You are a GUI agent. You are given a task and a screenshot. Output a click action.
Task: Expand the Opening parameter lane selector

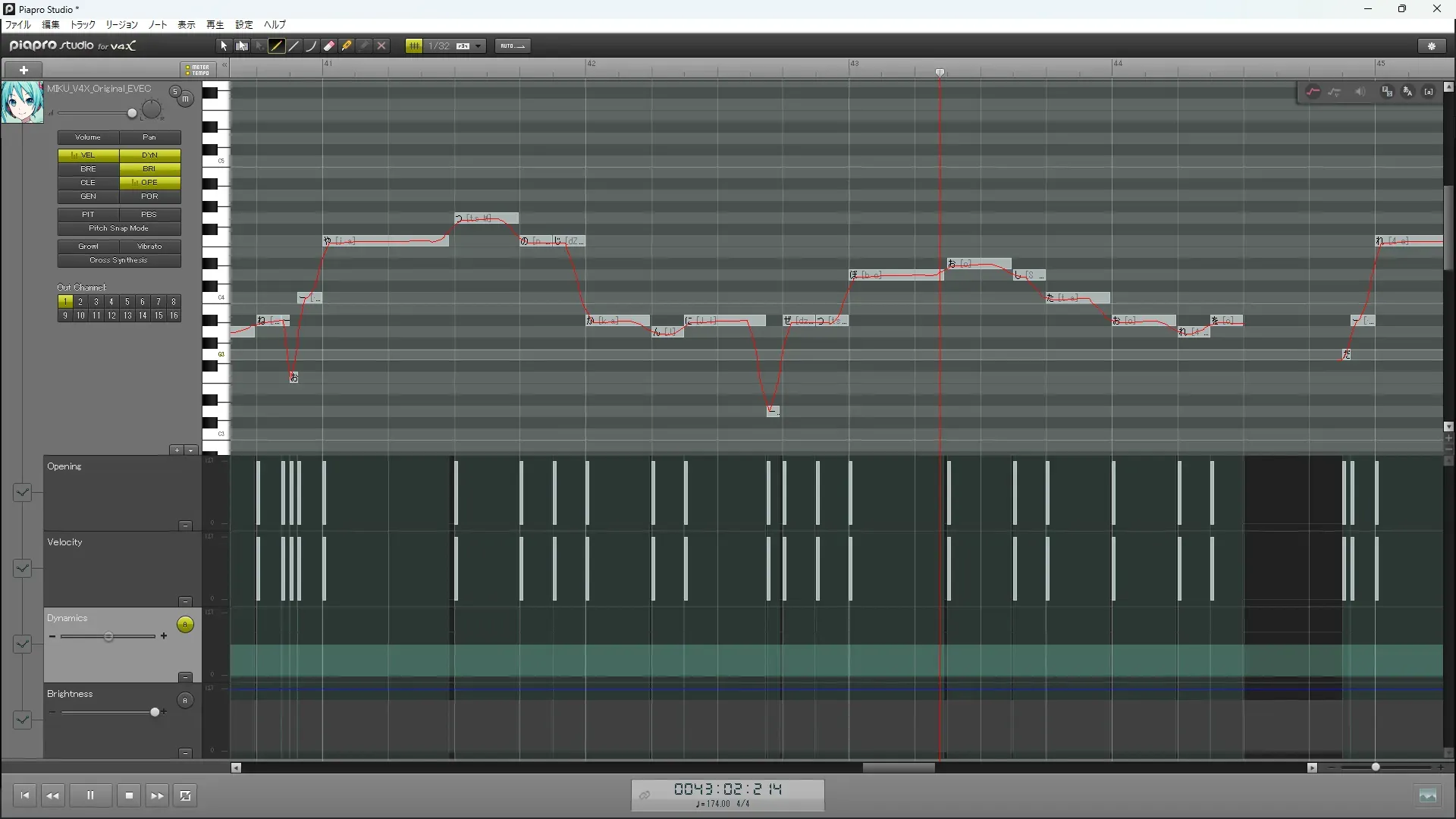coord(22,493)
